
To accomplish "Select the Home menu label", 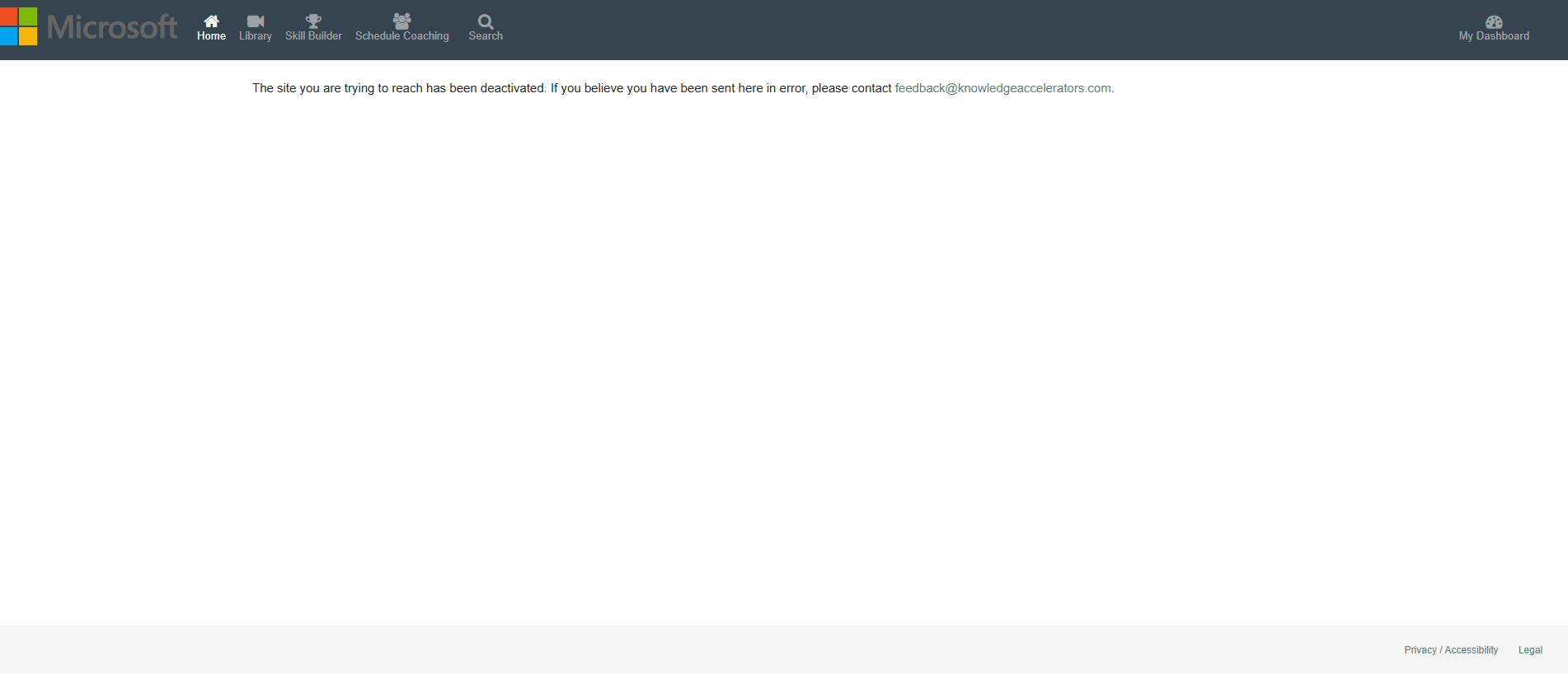I will 211,36.
